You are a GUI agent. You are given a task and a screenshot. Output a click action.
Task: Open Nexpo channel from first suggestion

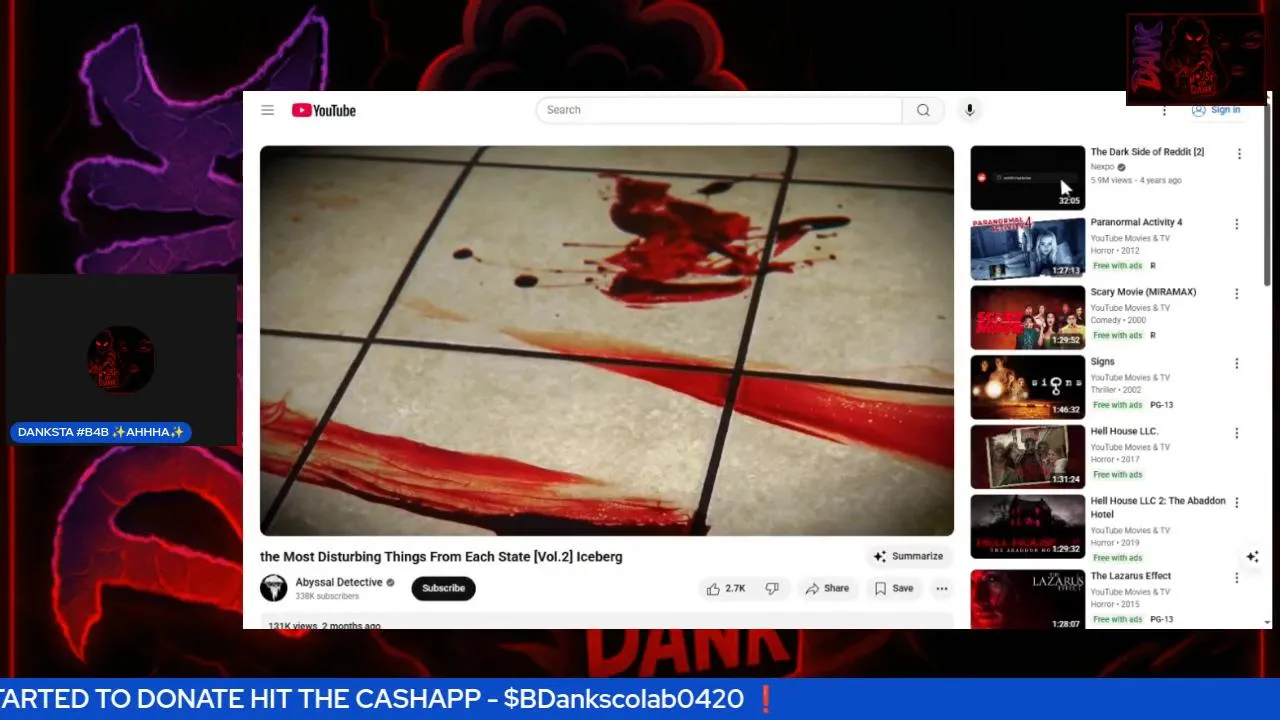point(1102,167)
